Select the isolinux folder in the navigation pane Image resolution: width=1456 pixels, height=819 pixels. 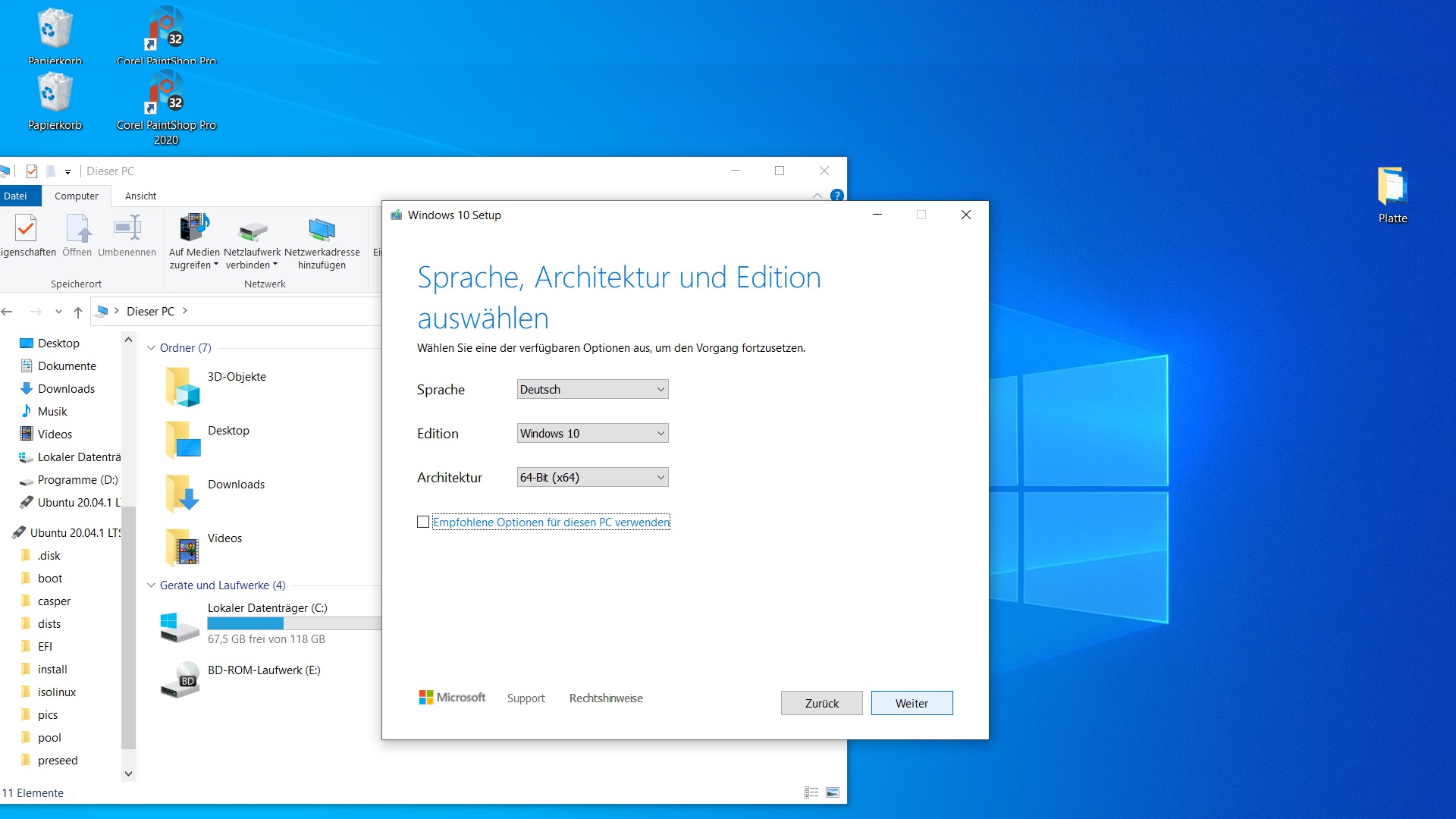[57, 692]
